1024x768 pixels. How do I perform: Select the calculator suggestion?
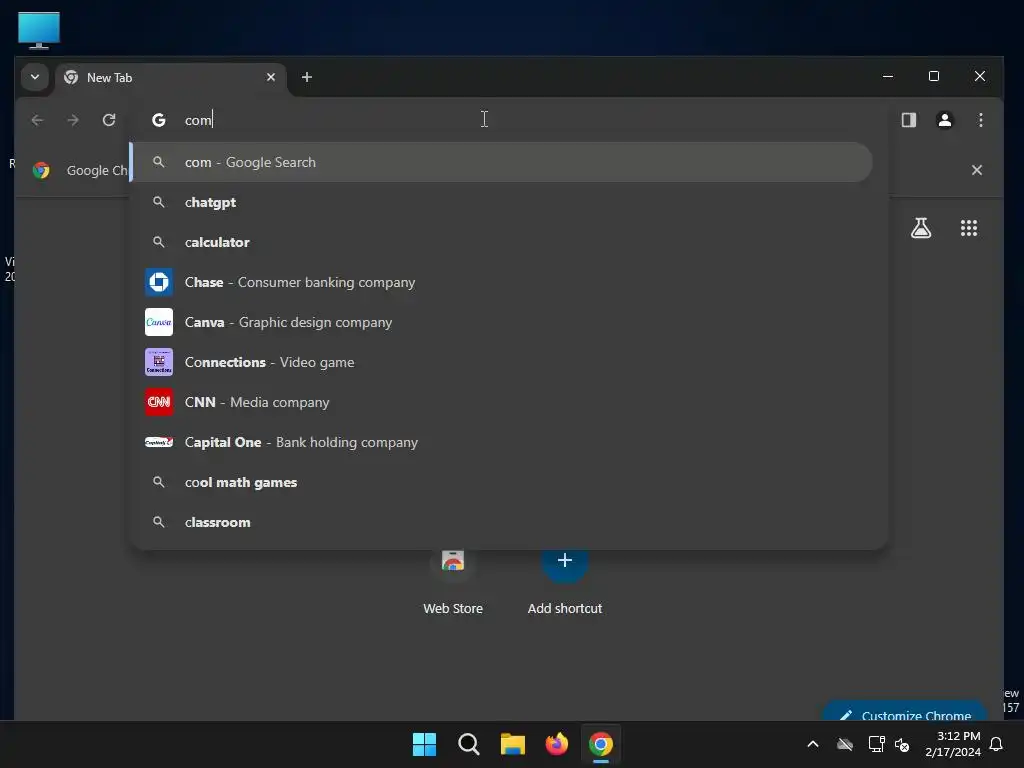502,242
